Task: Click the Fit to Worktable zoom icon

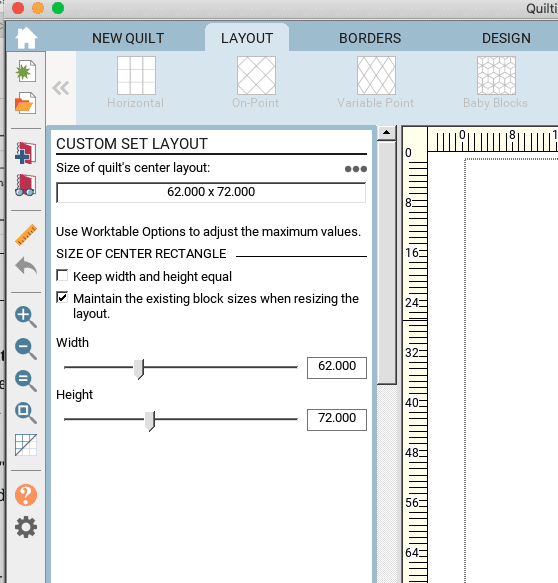Action: [26, 413]
